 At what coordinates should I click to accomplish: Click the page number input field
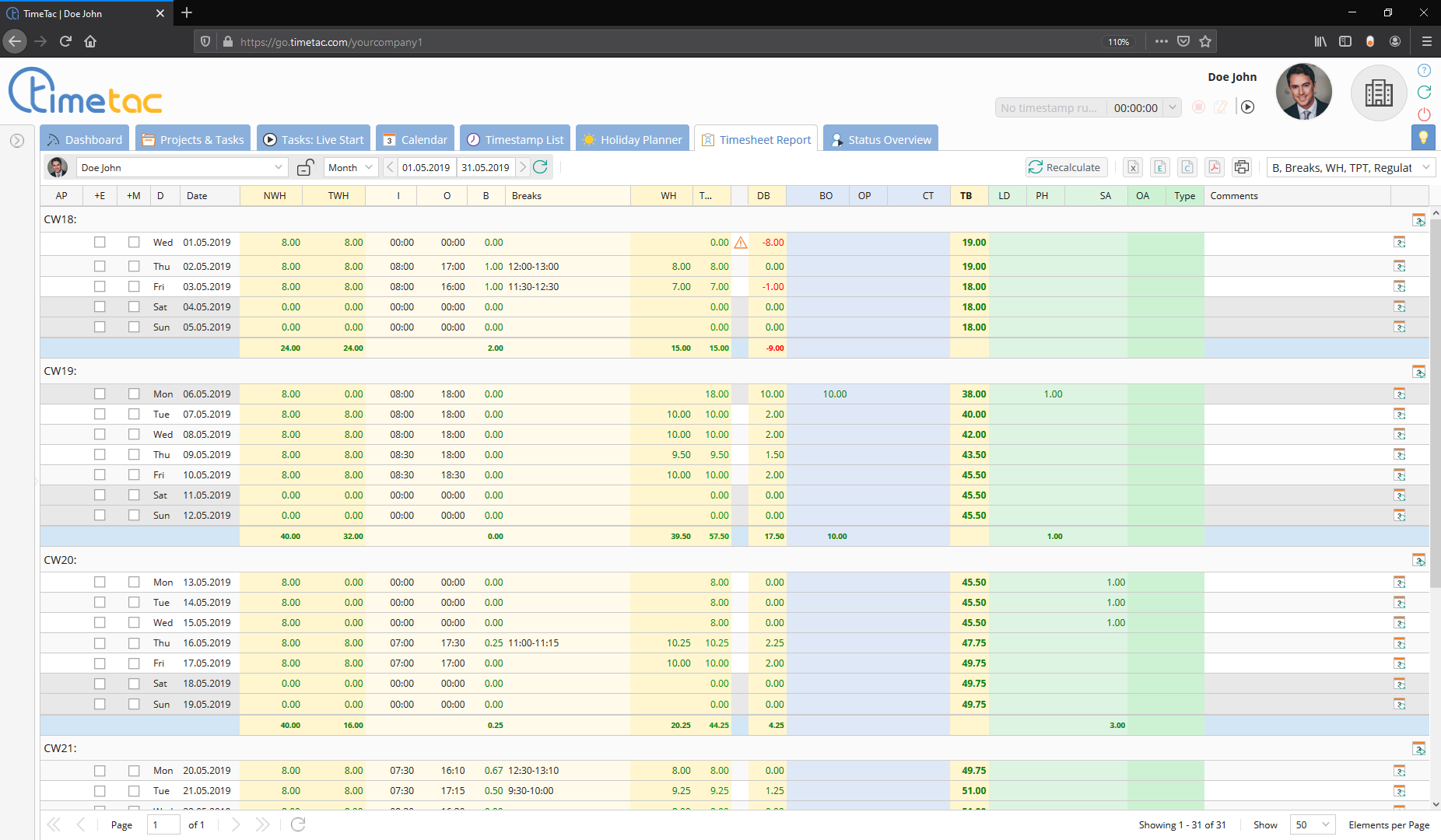(x=163, y=824)
